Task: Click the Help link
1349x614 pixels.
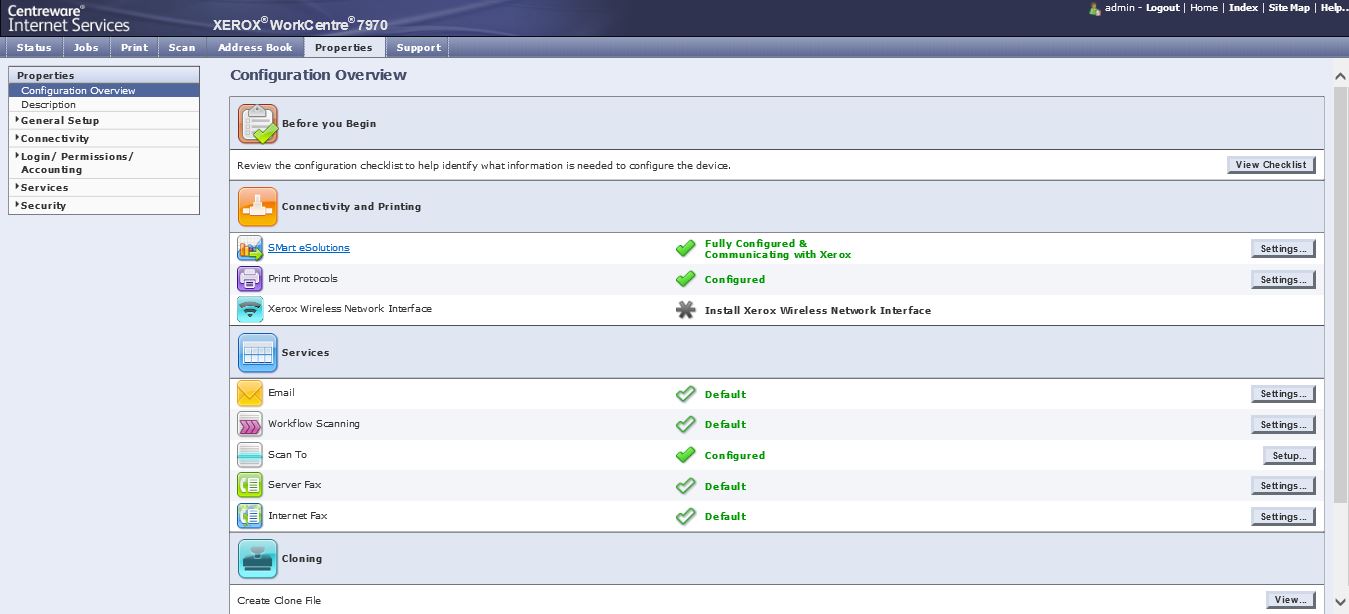Action: click(x=1334, y=7)
